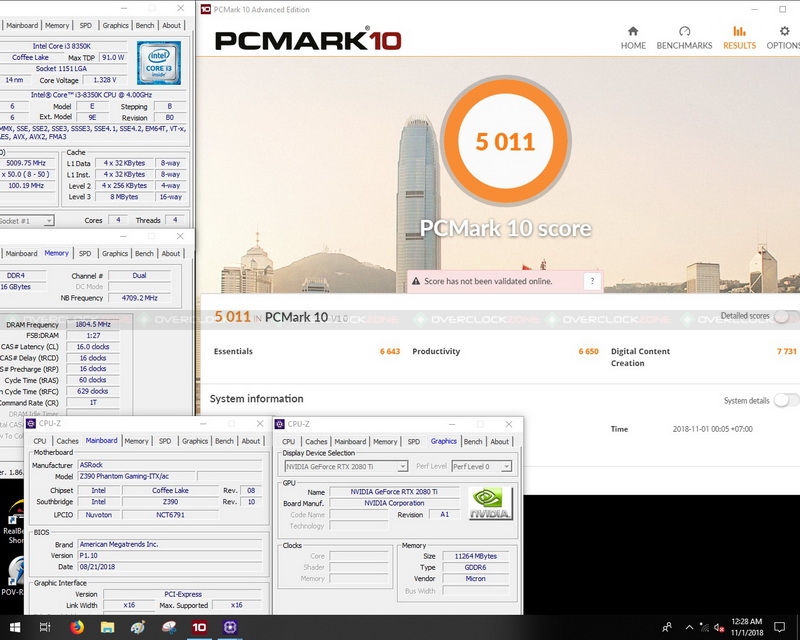Viewport: 800px width, 640px height.
Task: Switch to CPU-Z via its taskbar icon
Action: tap(230, 627)
